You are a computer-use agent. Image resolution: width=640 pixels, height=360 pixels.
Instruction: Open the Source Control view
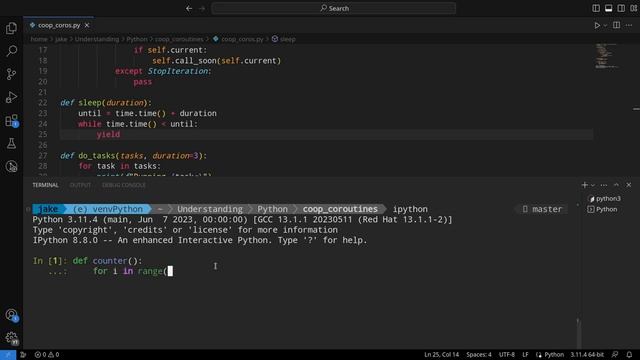tap(11, 74)
